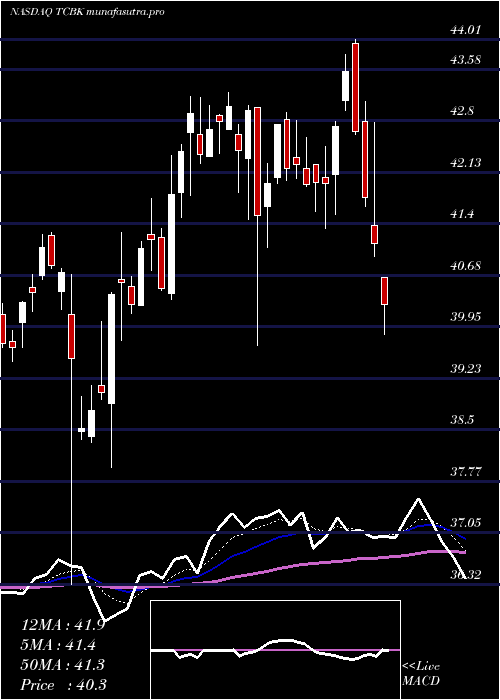The image size is (500, 700).
Task: Click the MACD inset chart panel
Action: (x=275, y=650)
